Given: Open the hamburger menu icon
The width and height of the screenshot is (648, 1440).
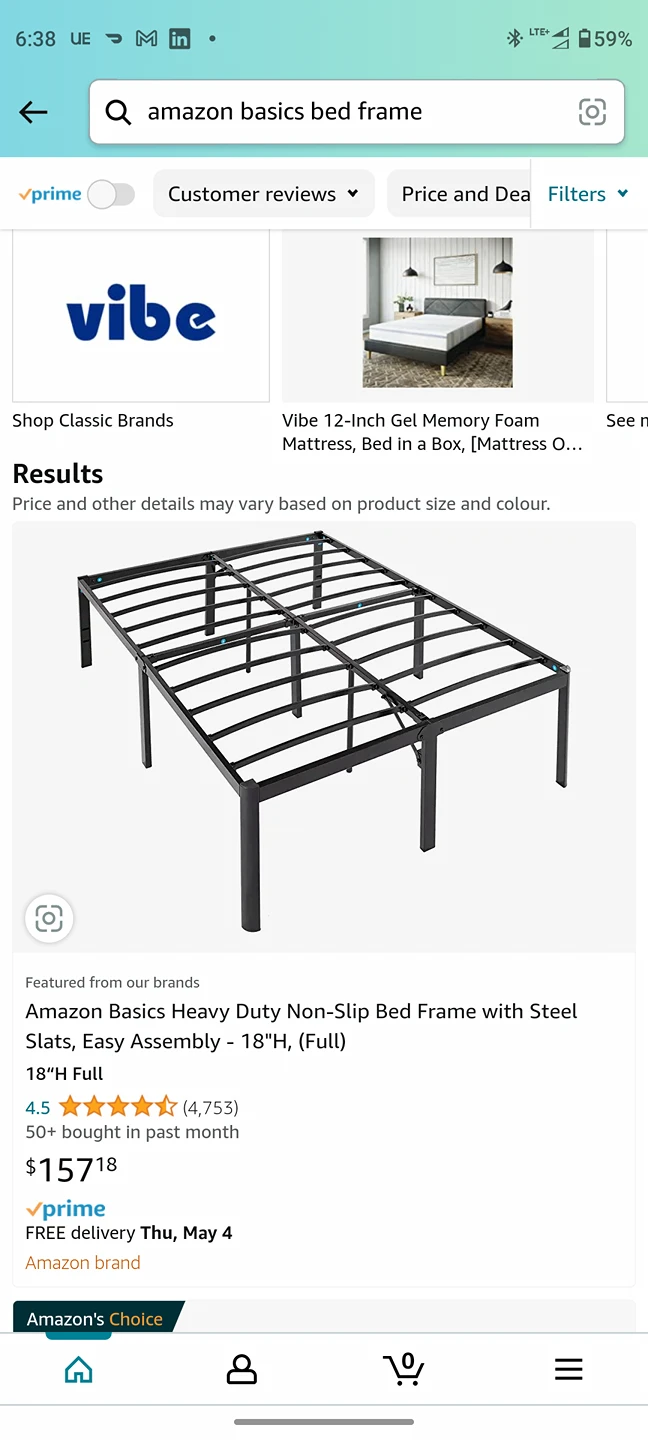Looking at the screenshot, I should coord(568,1369).
